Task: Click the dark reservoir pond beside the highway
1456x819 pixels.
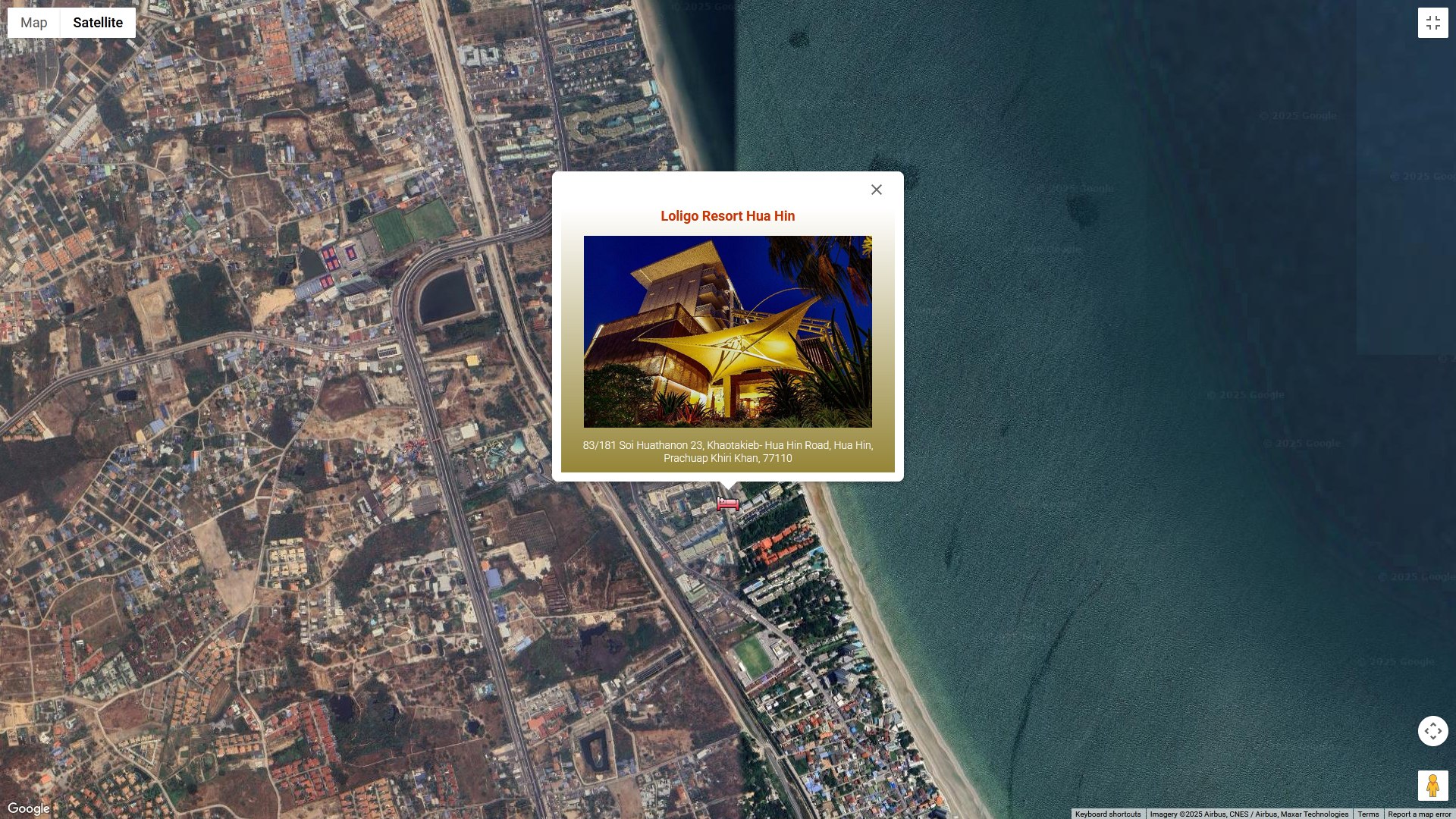Action: coord(447,296)
